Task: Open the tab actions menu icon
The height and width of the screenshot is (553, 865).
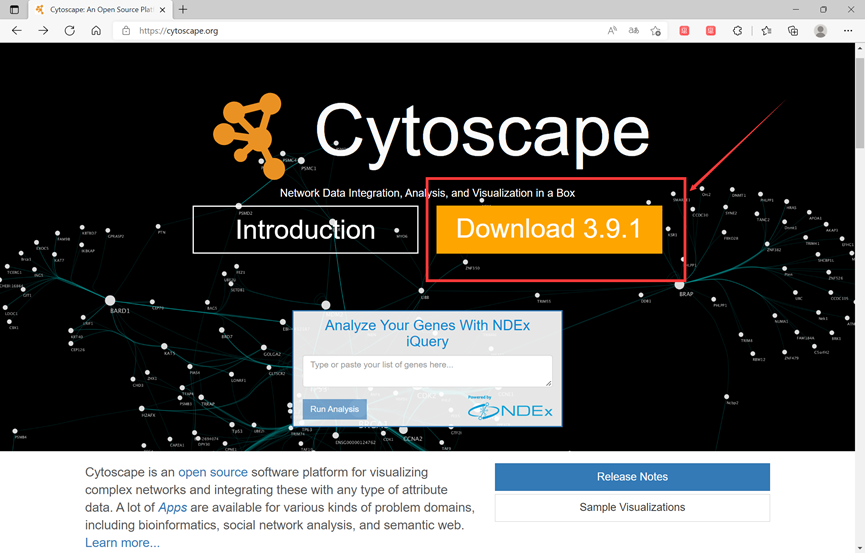Action: [x=14, y=9]
